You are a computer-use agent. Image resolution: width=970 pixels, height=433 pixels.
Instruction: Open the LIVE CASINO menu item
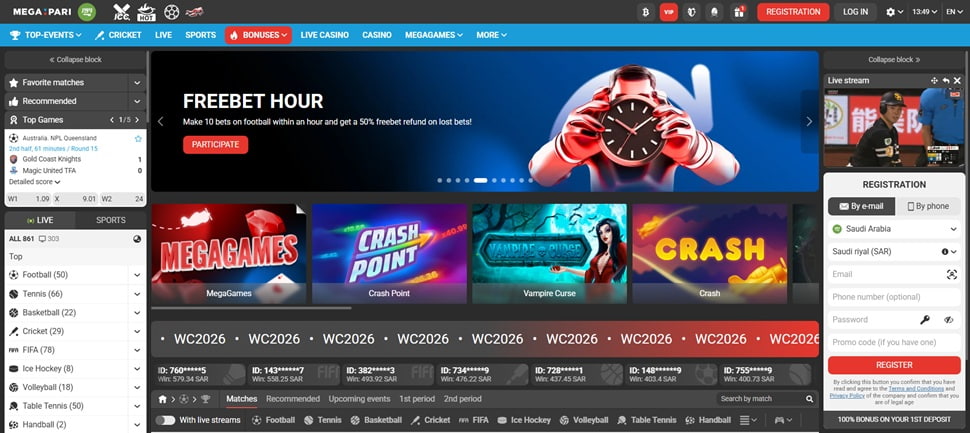click(x=325, y=35)
